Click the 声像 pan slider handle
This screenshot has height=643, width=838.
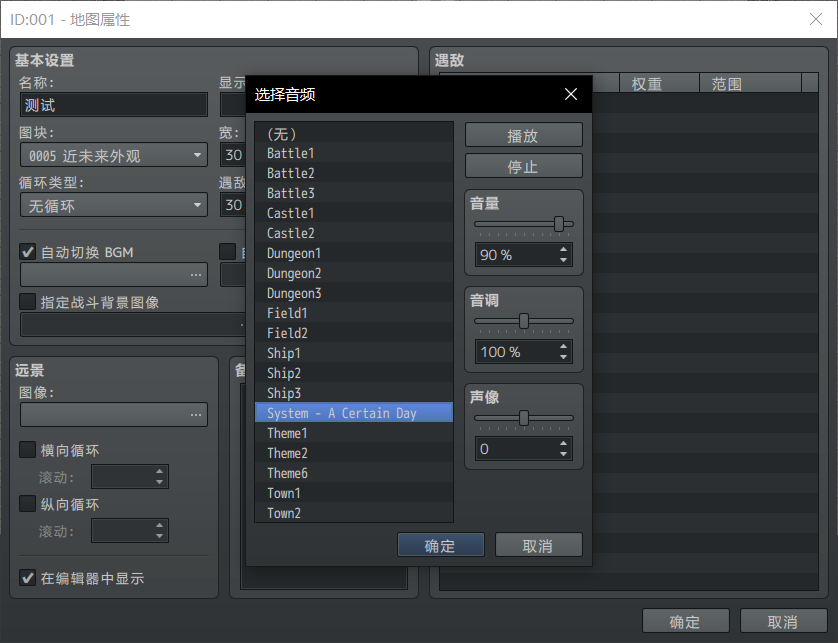point(524,418)
